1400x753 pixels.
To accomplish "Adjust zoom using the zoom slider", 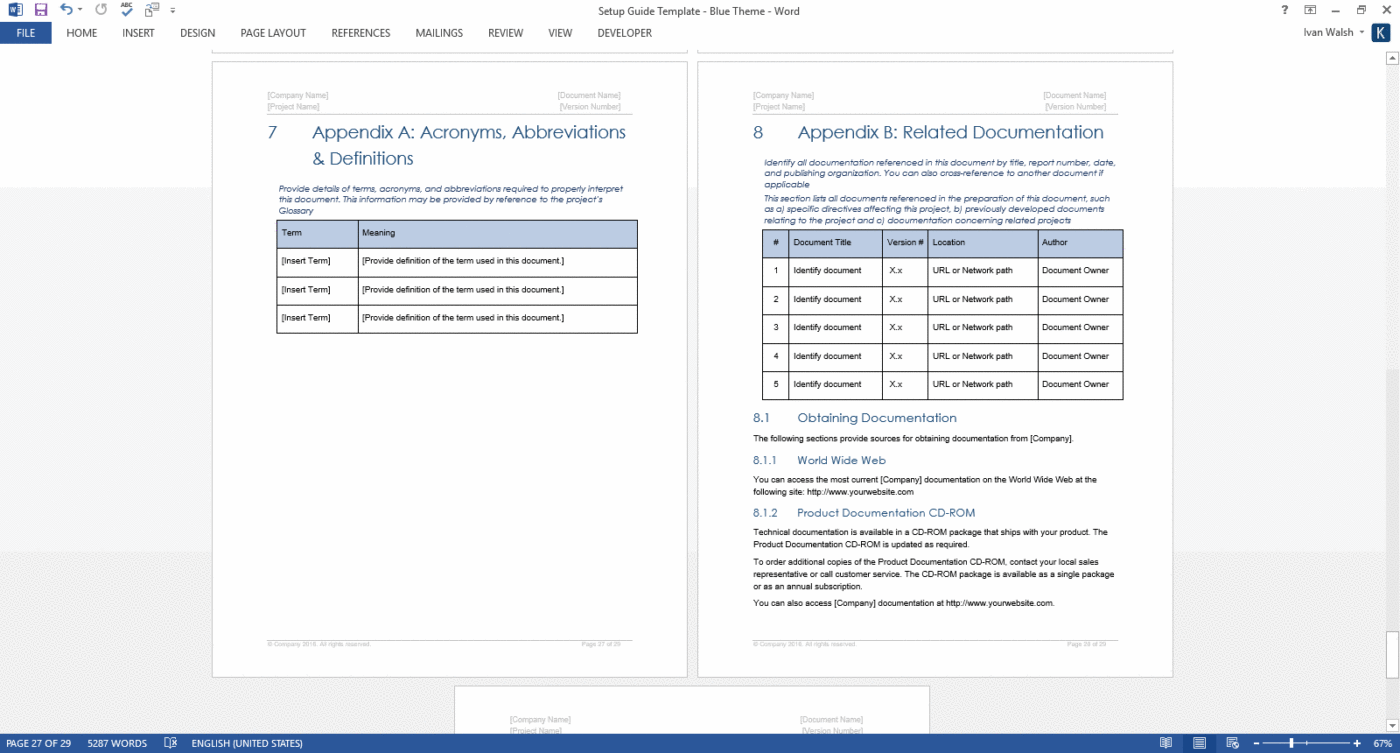I will (1291, 744).
